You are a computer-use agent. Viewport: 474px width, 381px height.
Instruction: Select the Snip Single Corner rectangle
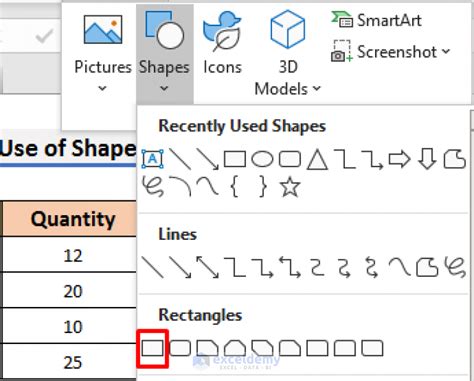[x=207, y=348]
